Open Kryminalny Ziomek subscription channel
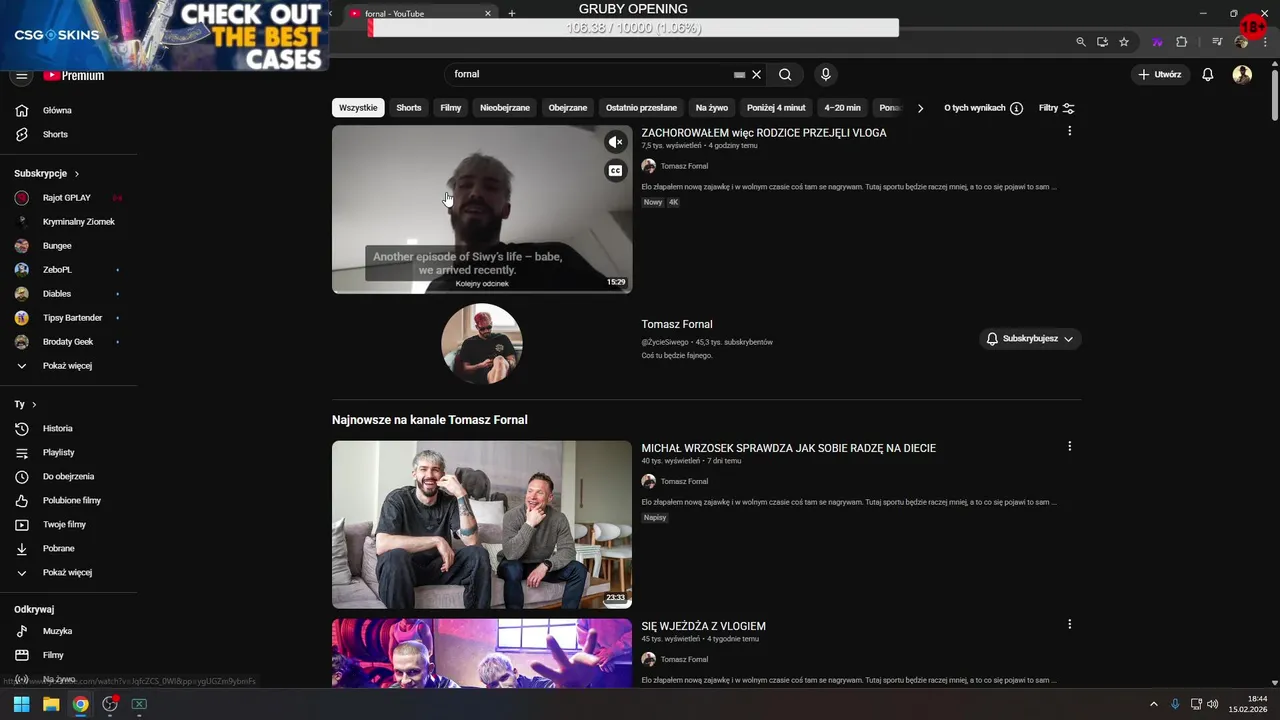The image size is (1280, 720). [x=68, y=222]
